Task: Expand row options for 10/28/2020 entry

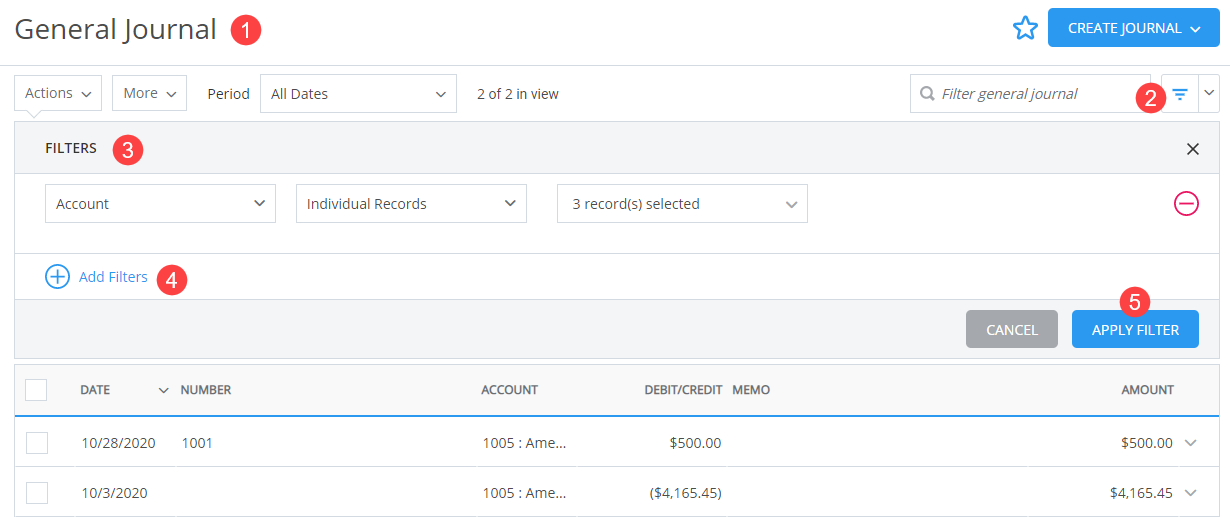Action: [1190, 443]
